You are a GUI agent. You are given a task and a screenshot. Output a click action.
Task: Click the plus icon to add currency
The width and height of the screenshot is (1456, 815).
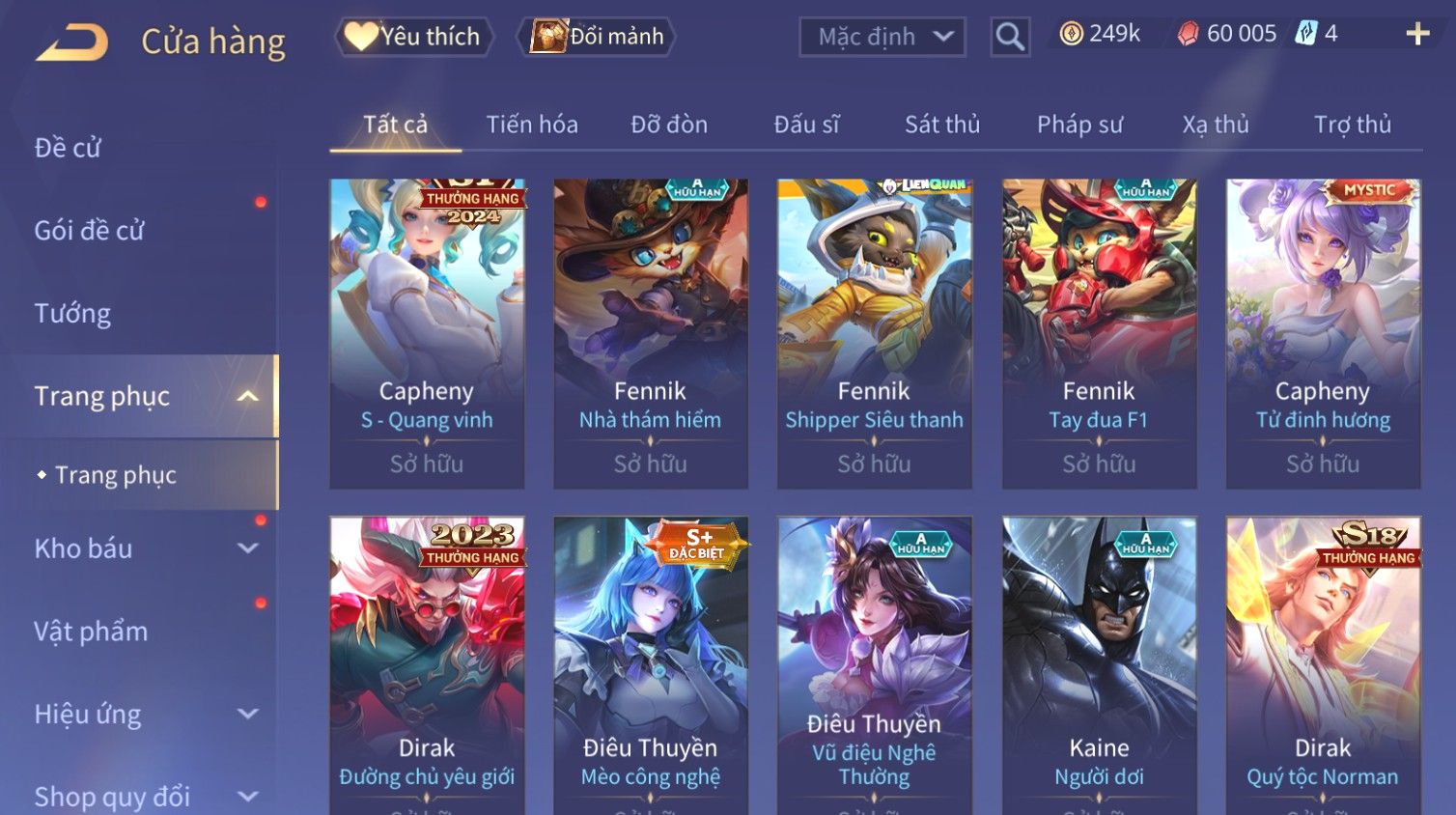(1417, 34)
